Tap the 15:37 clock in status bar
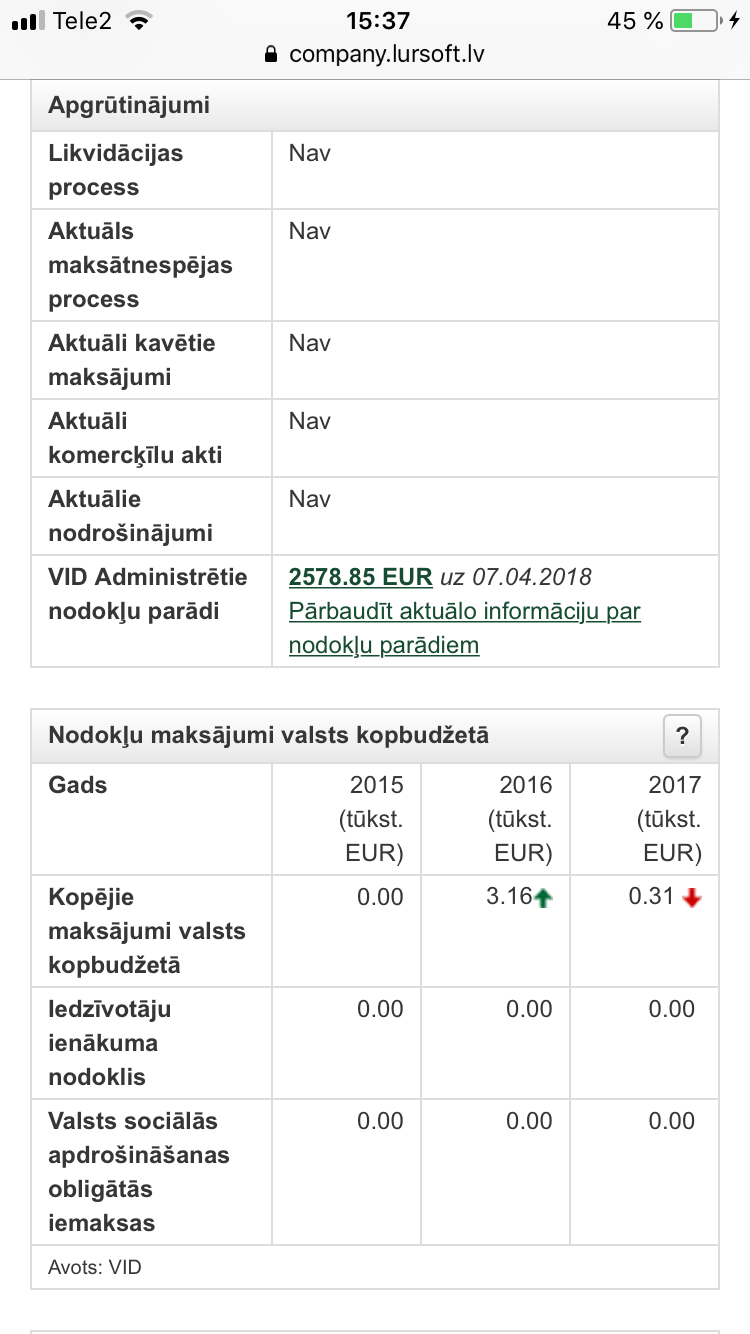 pos(377,20)
